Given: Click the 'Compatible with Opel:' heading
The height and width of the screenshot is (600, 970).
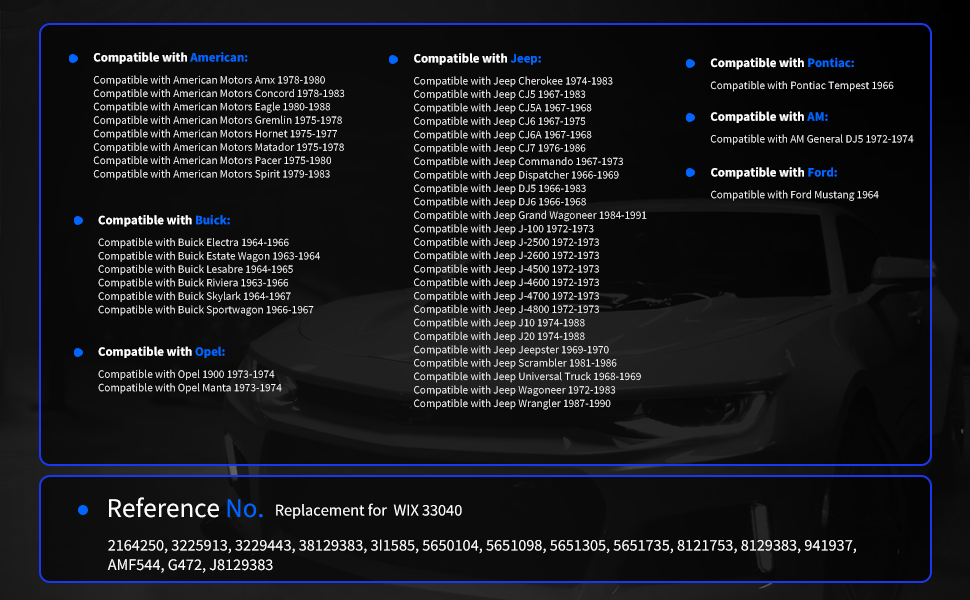Looking at the screenshot, I should [x=161, y=352].
